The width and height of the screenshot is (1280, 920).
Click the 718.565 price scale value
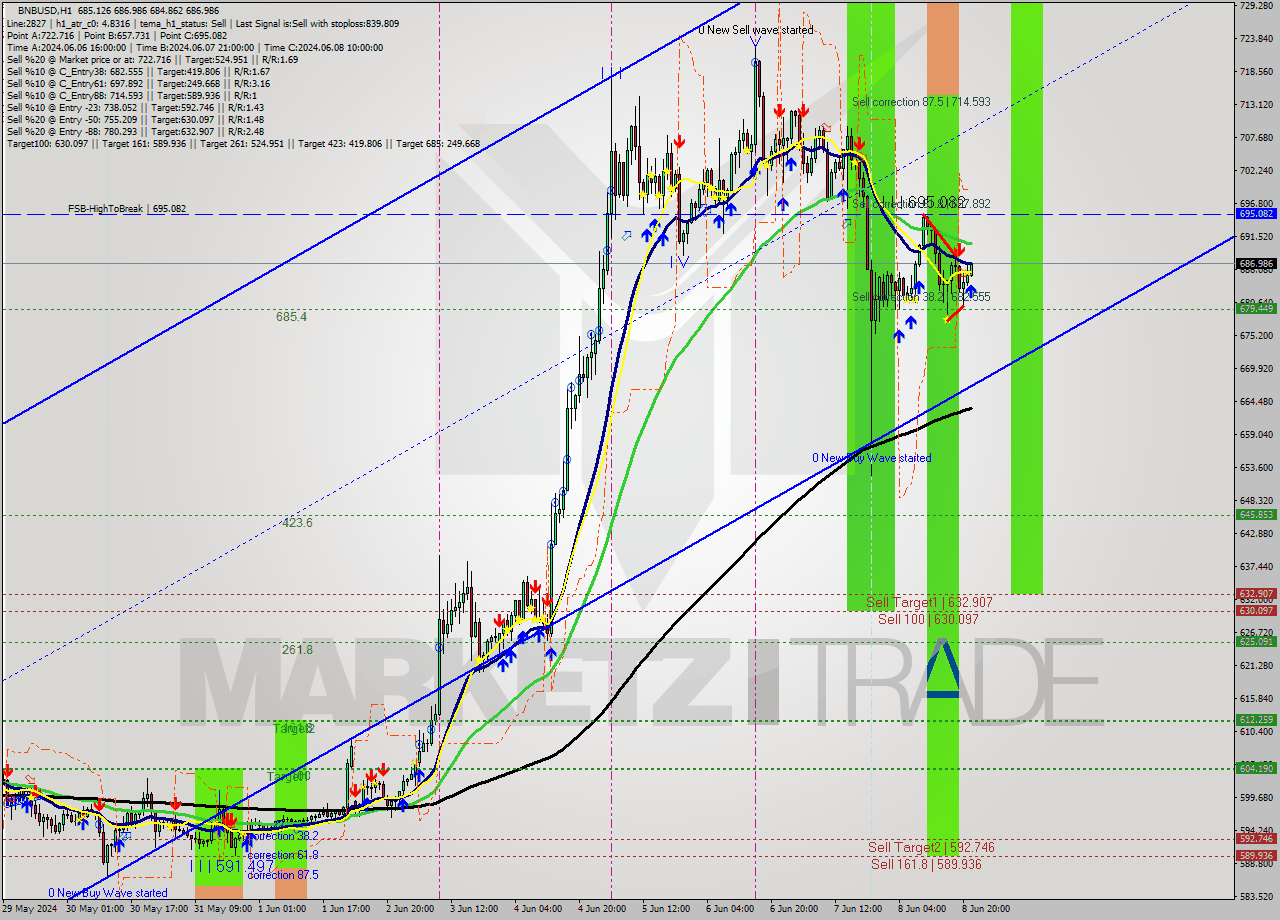tap(1256, 72)
